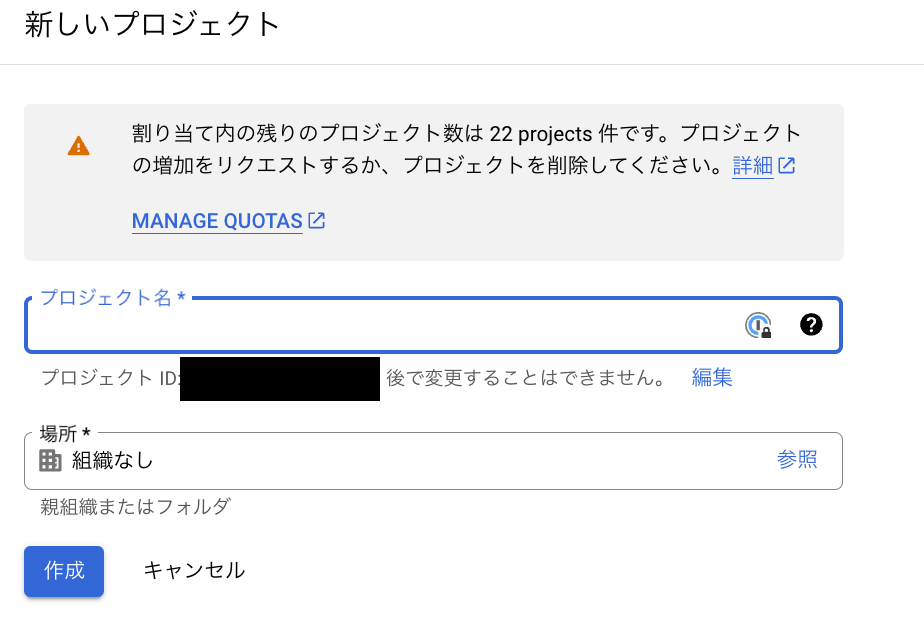Viewport: 924px width, 638px height.
Task: Click the organization building icon
Action: pyautogui.click(x=50, y=460)
